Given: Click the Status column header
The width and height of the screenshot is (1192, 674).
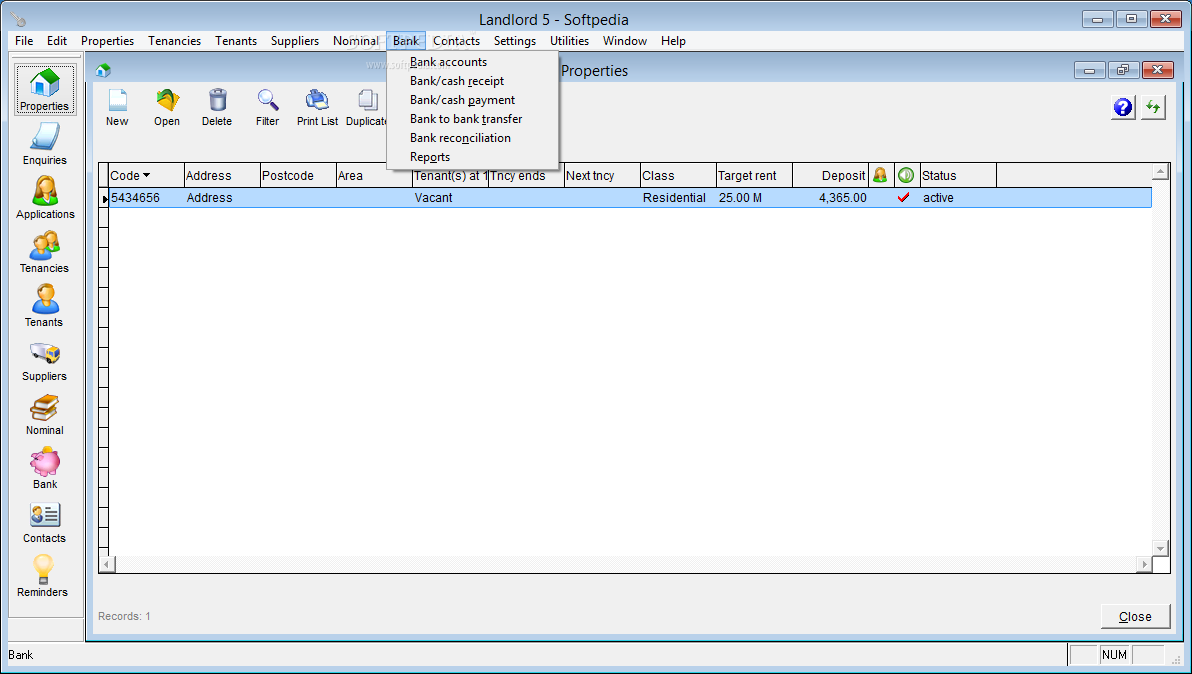Looking at the screenshot, I should click(958, 176).
